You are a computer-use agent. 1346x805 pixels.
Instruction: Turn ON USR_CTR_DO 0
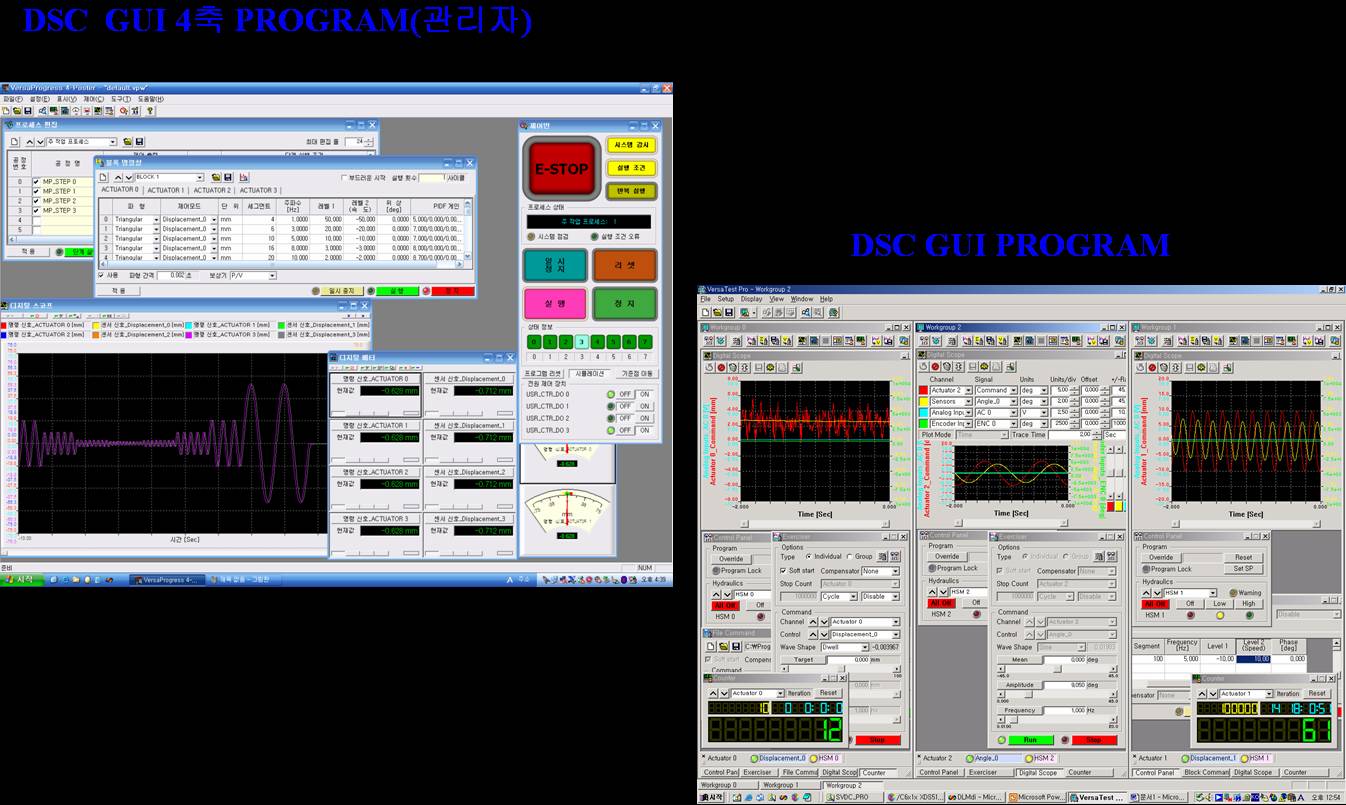645,394
